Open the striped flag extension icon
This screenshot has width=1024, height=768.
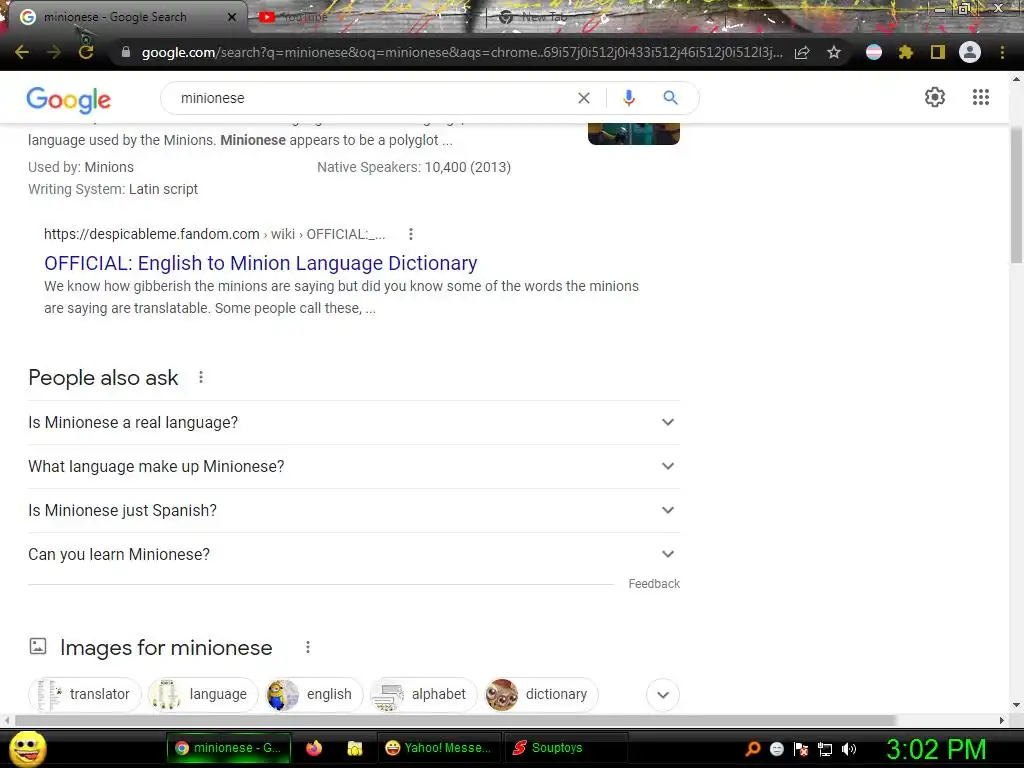coord(874,52)
